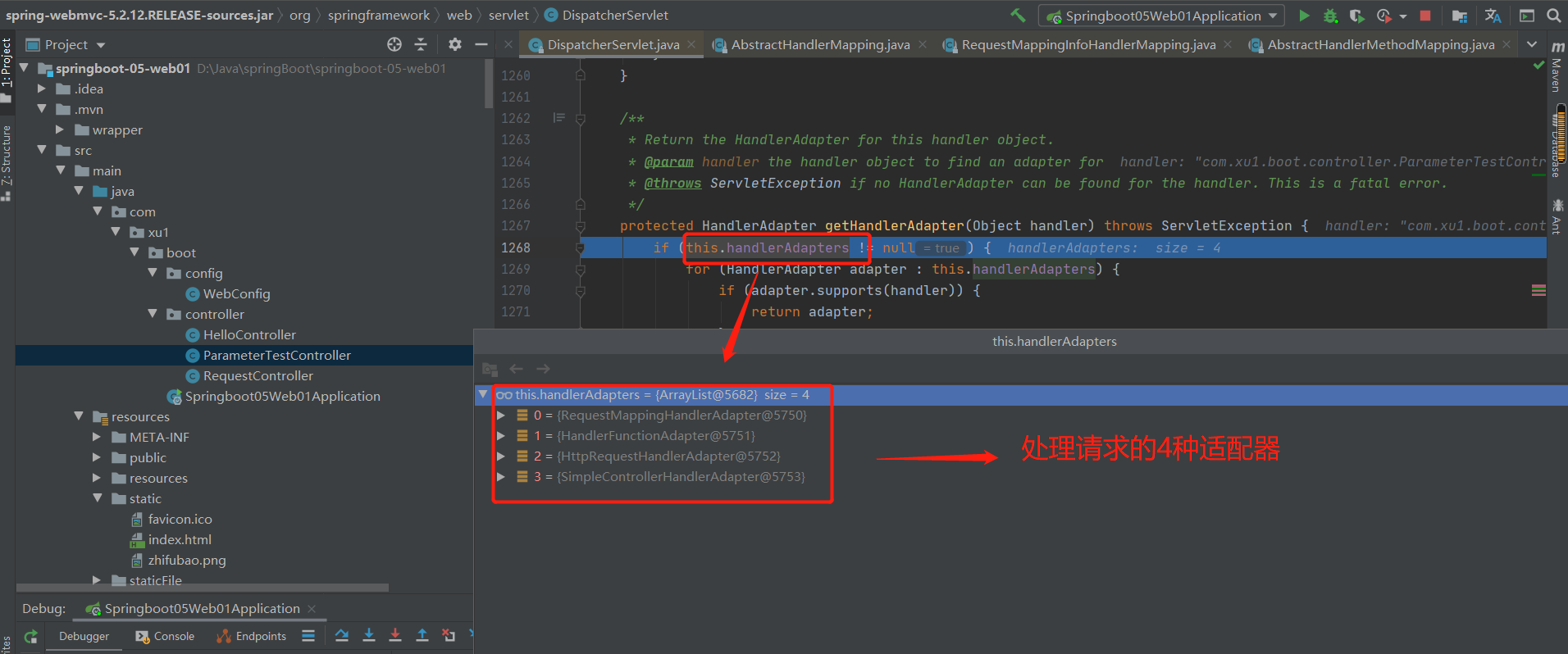Open Project Structure from the main toolbar
Viewport: 1568px width, 654px height.
coord(1460,15)
